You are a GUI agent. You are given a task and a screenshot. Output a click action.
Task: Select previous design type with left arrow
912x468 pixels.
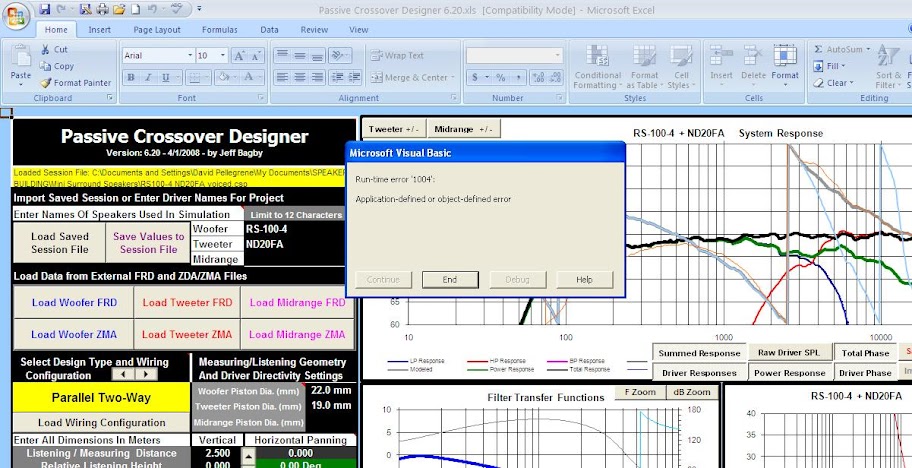point(123,374)
